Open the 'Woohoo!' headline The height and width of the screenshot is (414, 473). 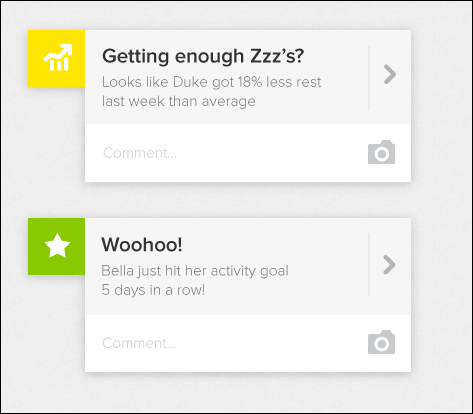pyautogui.click(x=142, y=244)
